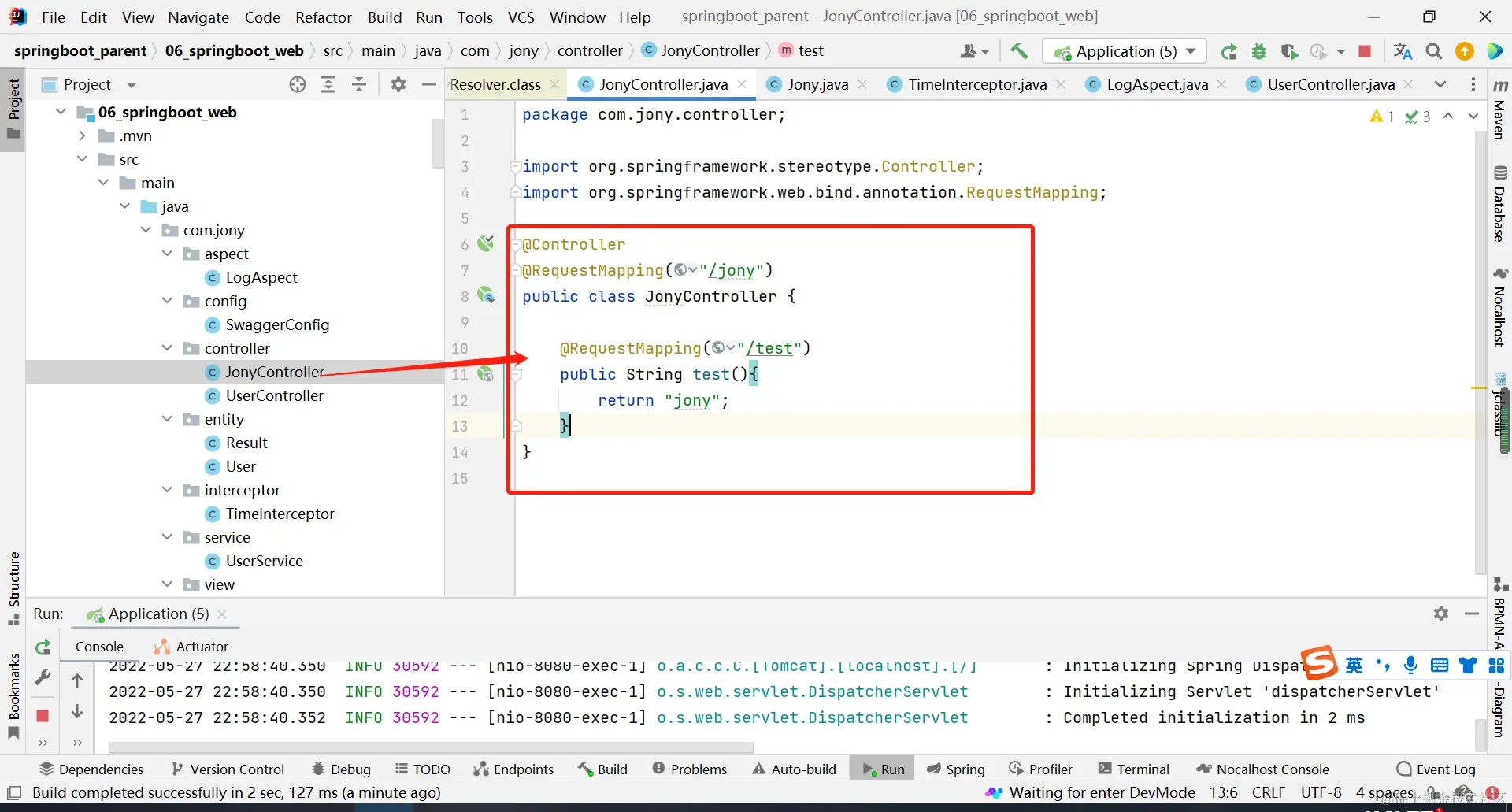The image size is (1512, 812).
Task: Click the orange IDE update arrow icon
Action: pyautogui.click(x=1465, y=51)
